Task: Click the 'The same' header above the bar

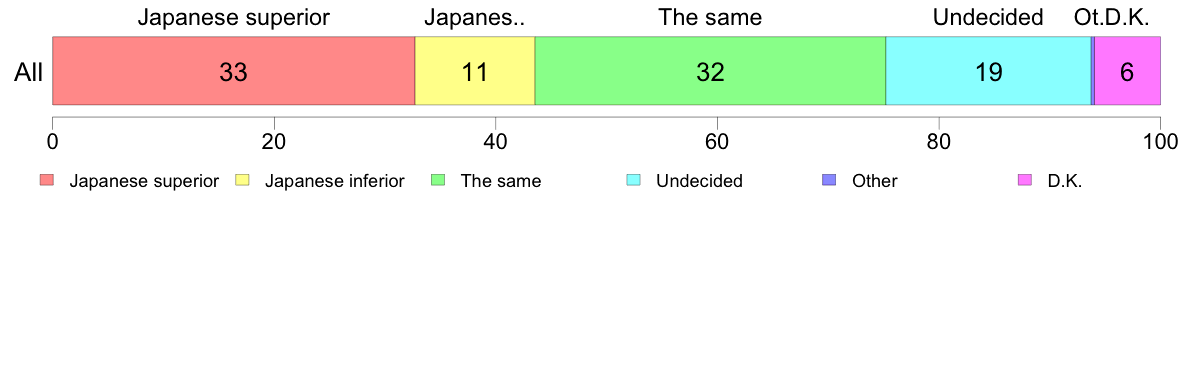Action: coord(710,17)
